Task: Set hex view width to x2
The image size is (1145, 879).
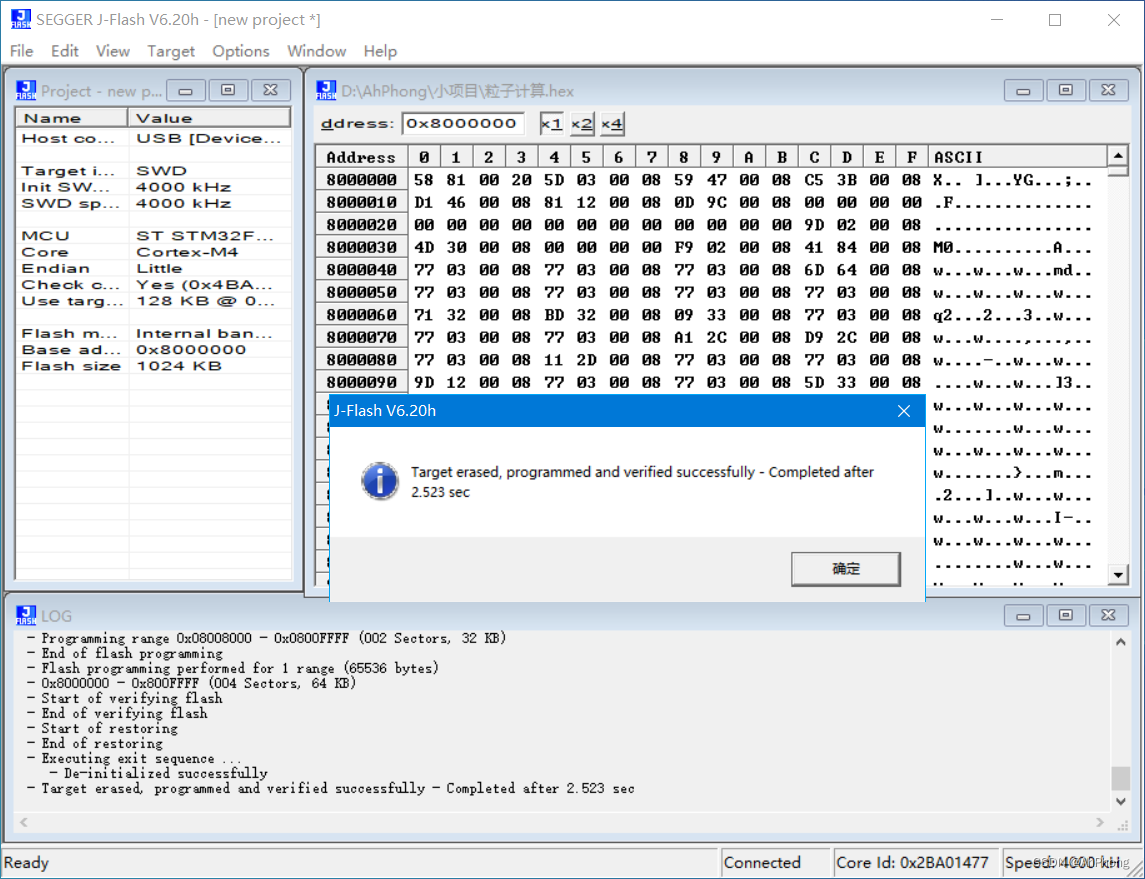Action: tap(582, 123)
